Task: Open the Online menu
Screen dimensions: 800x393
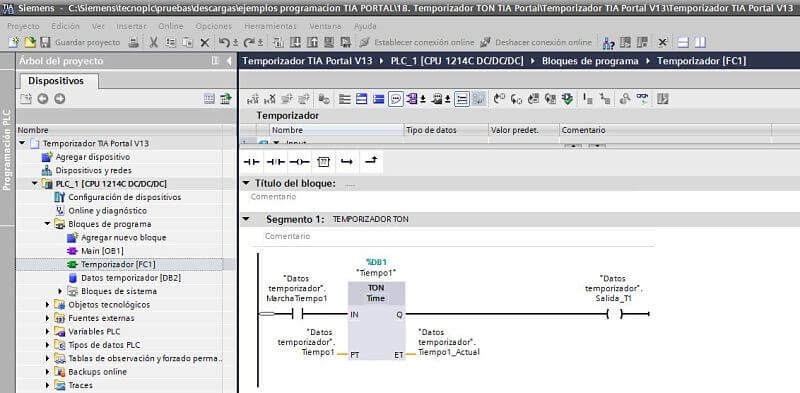Action: (x=170, y=26)
